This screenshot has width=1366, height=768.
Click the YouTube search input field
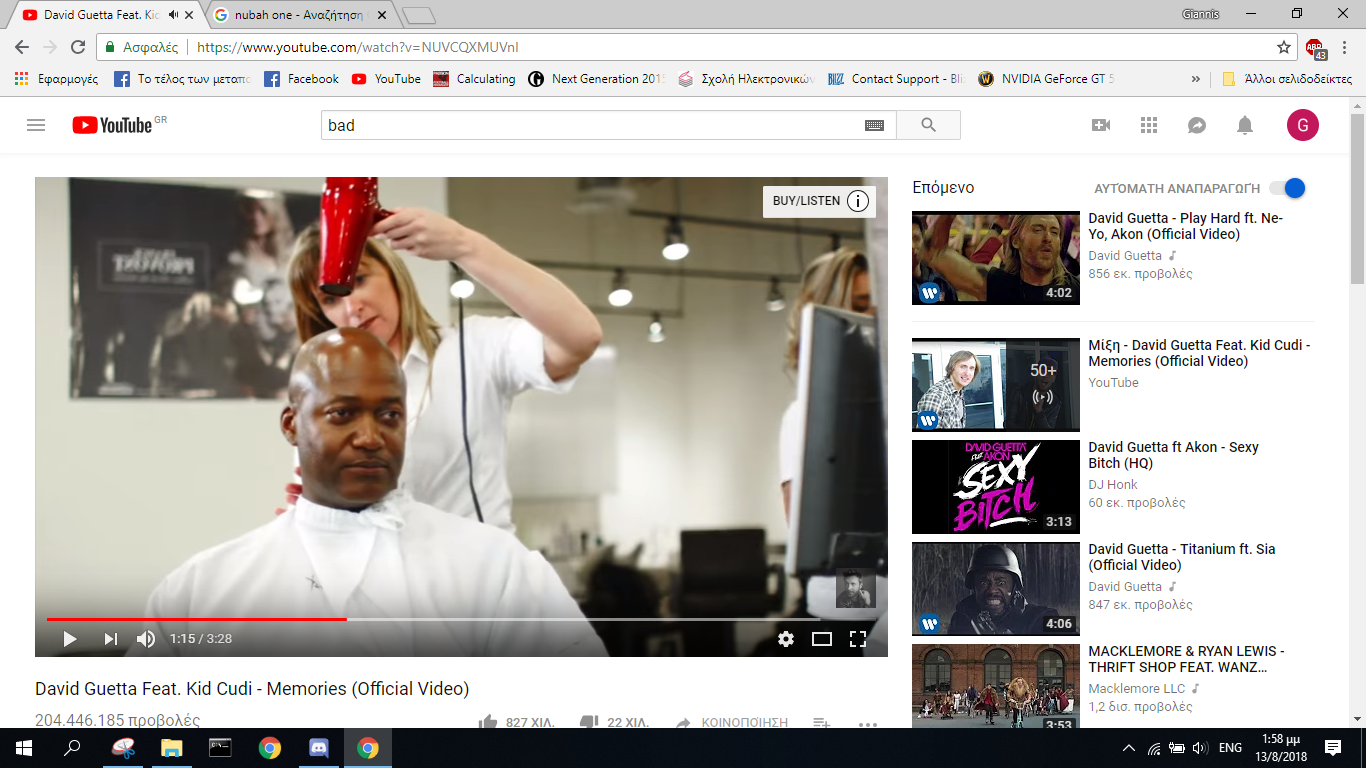tap(590, 125)
